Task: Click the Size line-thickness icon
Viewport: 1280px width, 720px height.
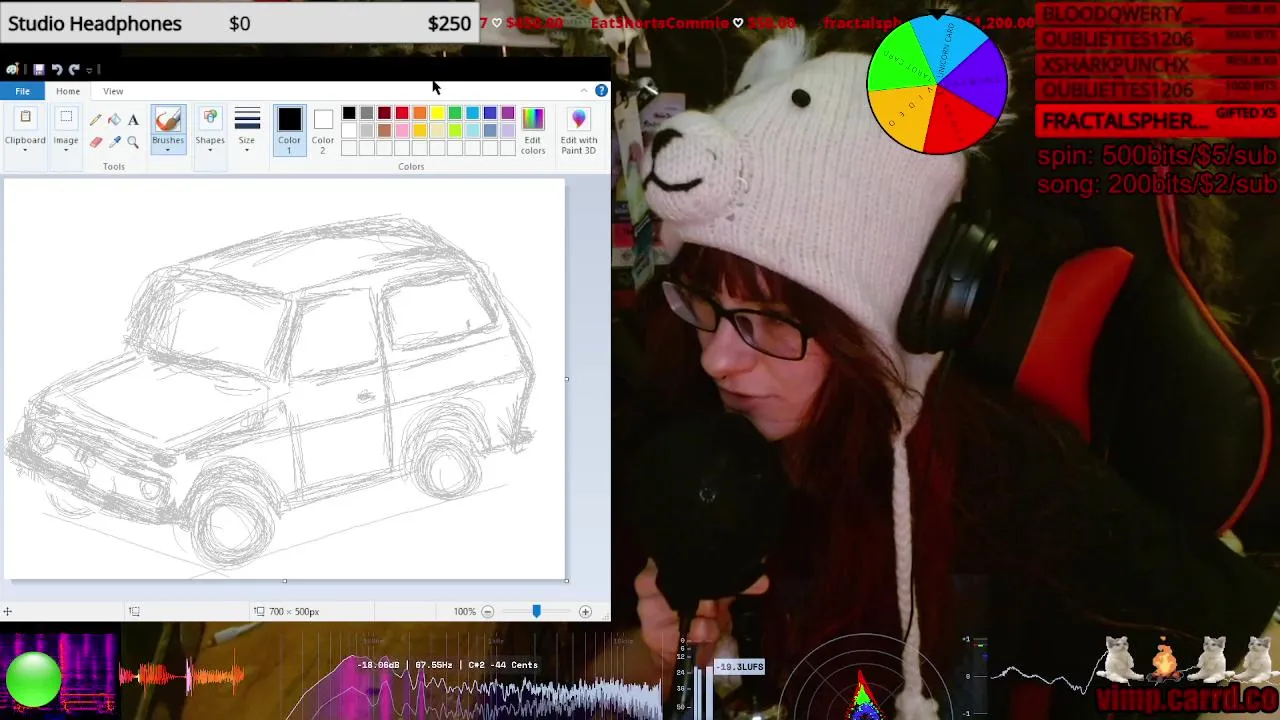Action: [x=247, y=120]
